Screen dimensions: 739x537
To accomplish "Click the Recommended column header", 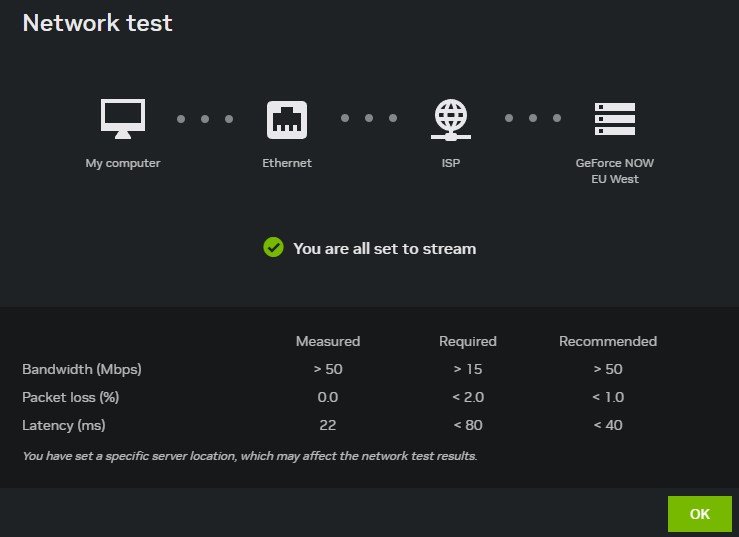I will coord(608,341).
